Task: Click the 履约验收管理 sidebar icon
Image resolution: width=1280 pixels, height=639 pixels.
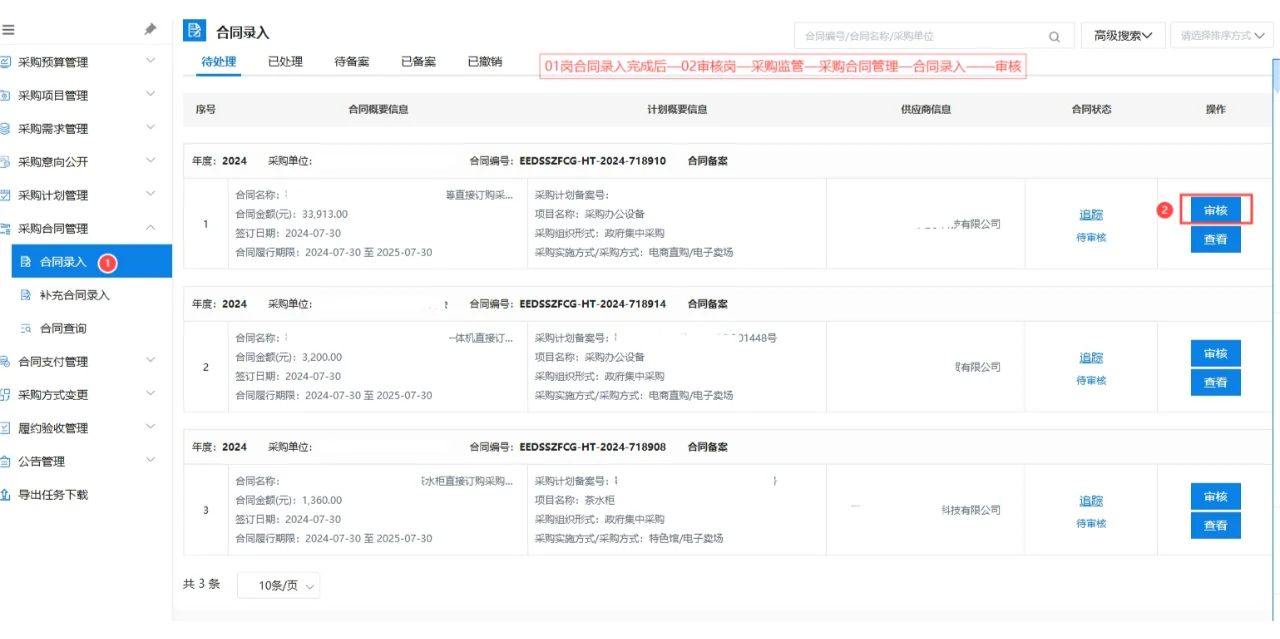Action: [x=6, y=428]
